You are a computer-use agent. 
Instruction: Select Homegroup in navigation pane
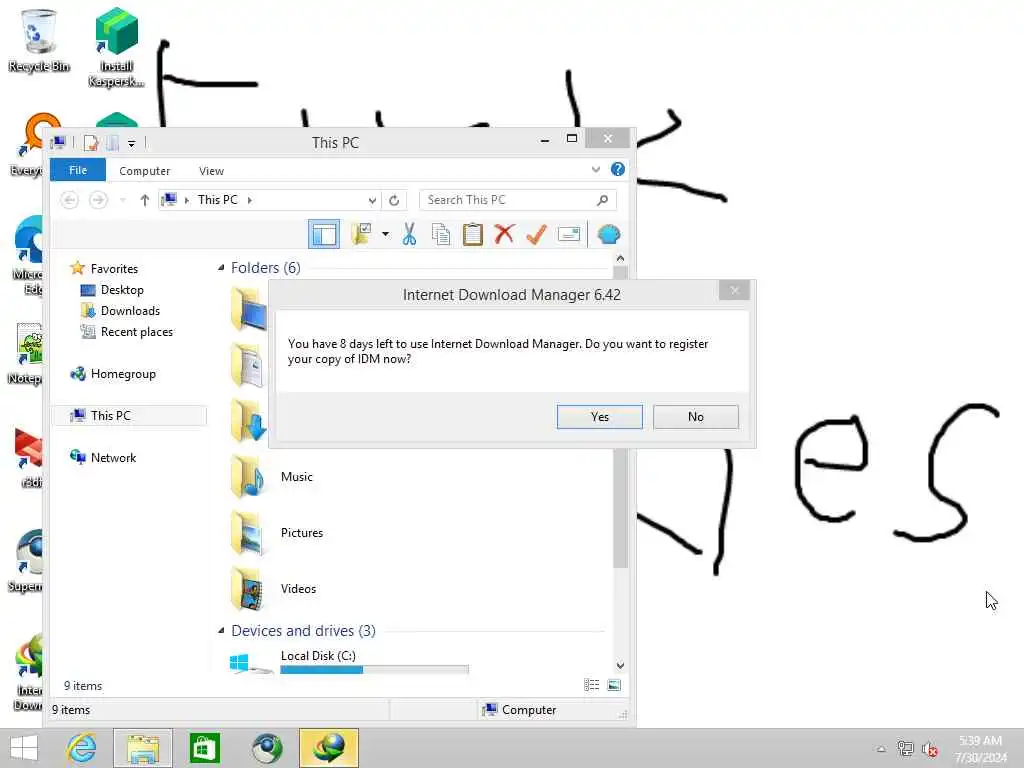point(123,374)
